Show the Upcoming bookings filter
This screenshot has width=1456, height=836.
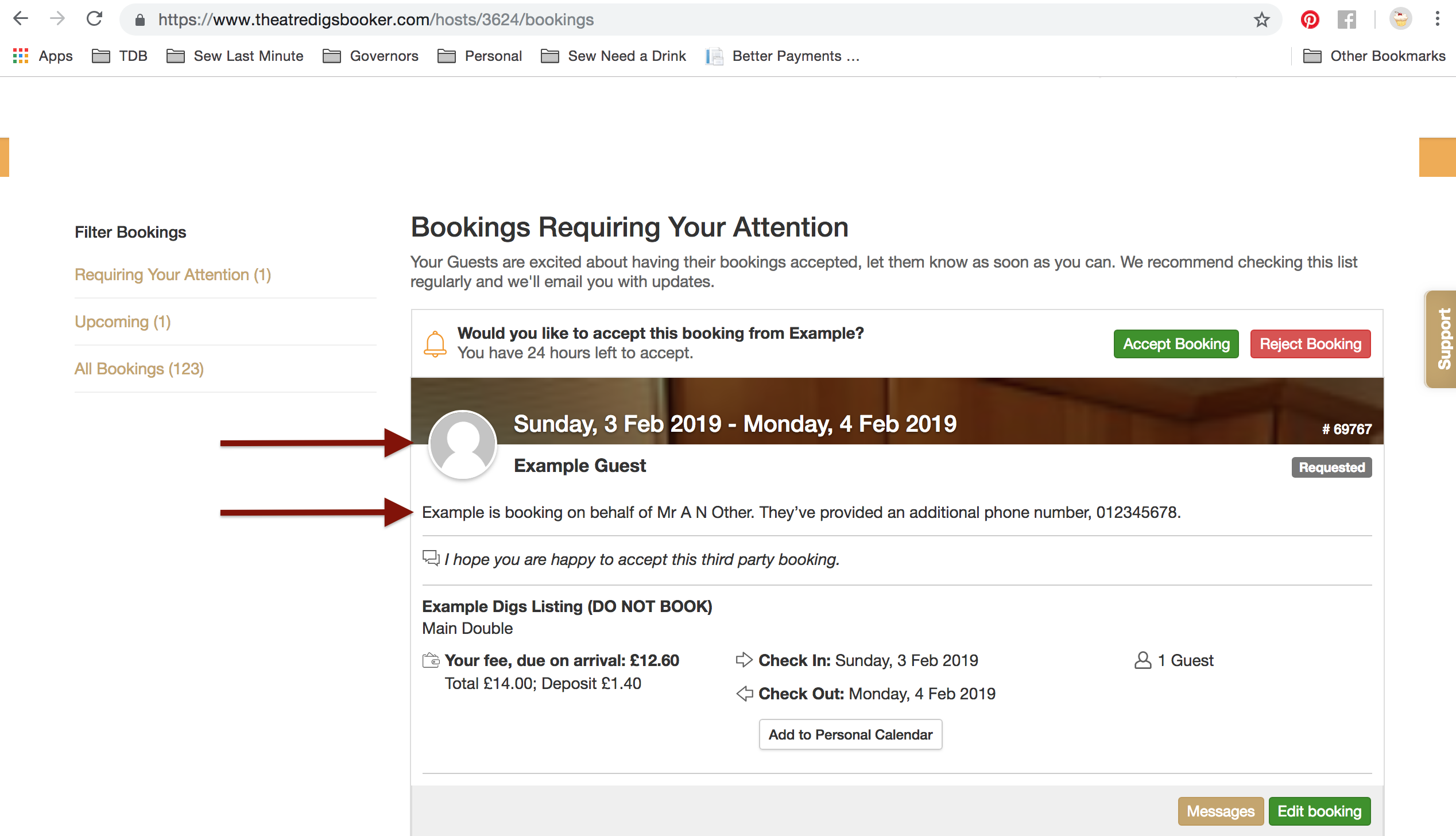coord(122,322)
